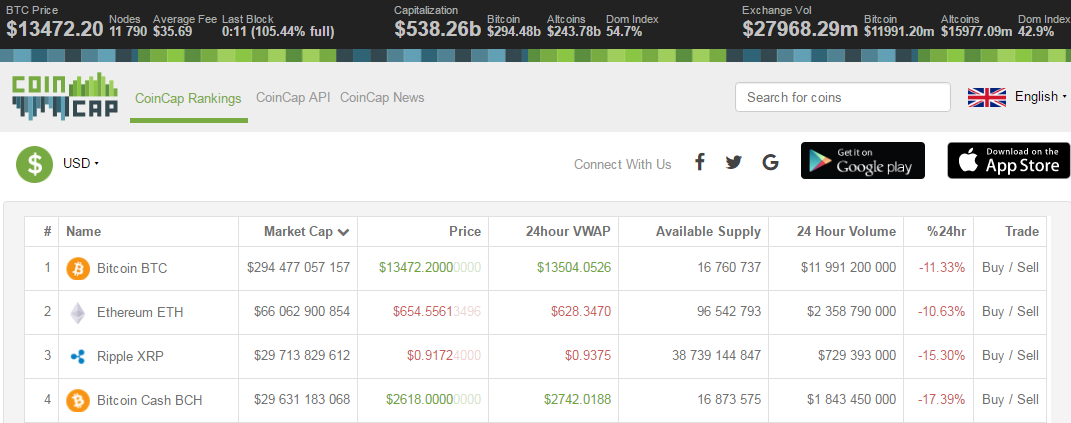Click the Bitcoin BTC coin icon
The height and width of the screenshot is (423, 1071).
77,268
